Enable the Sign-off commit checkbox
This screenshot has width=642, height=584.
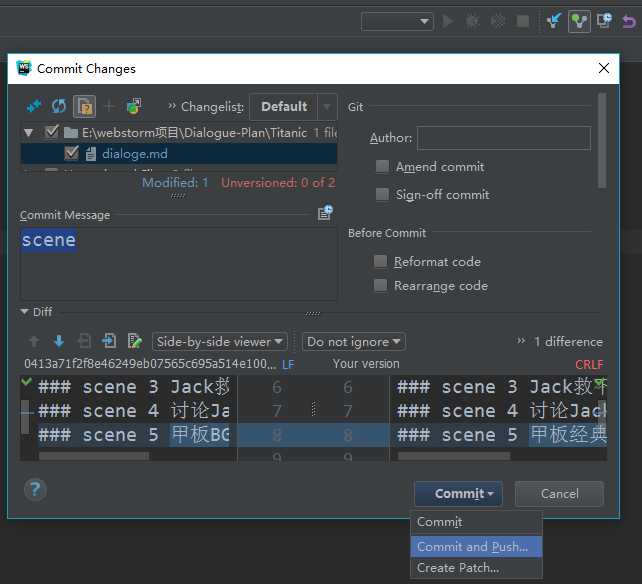[x=382, y=194]
